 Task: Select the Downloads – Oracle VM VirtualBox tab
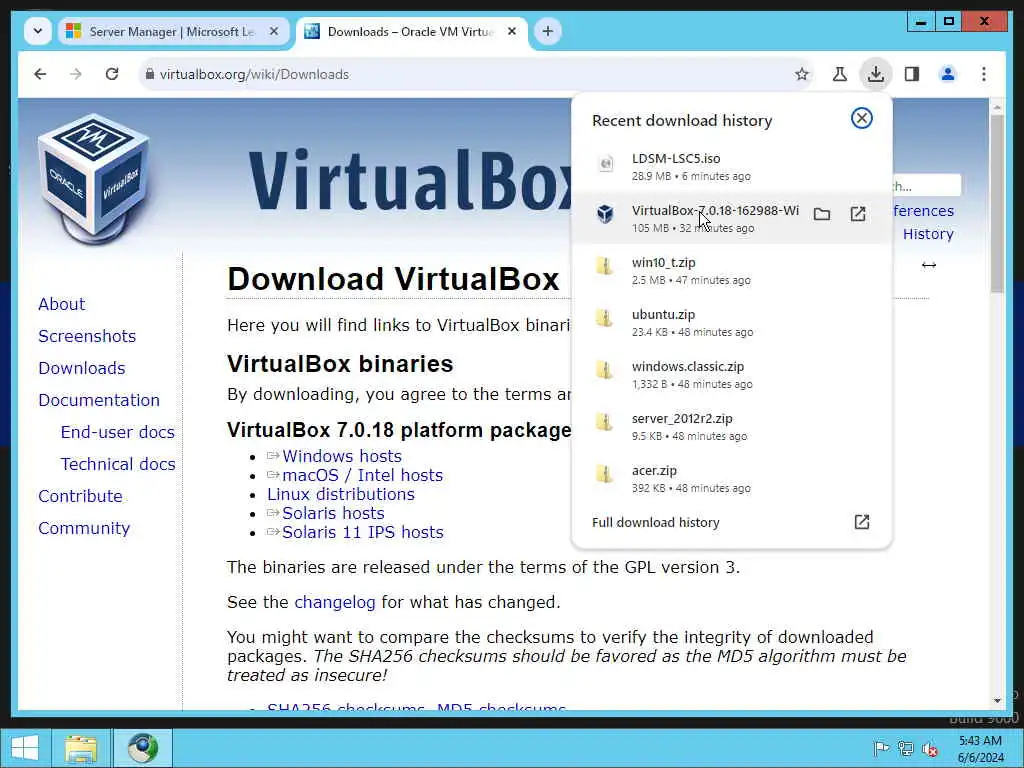click(x=411, y=31)
